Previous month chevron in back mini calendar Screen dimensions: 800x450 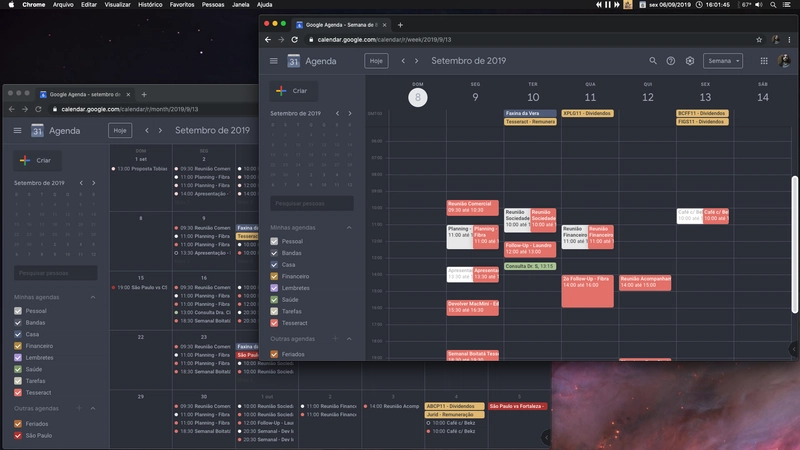tap(81, 183)
